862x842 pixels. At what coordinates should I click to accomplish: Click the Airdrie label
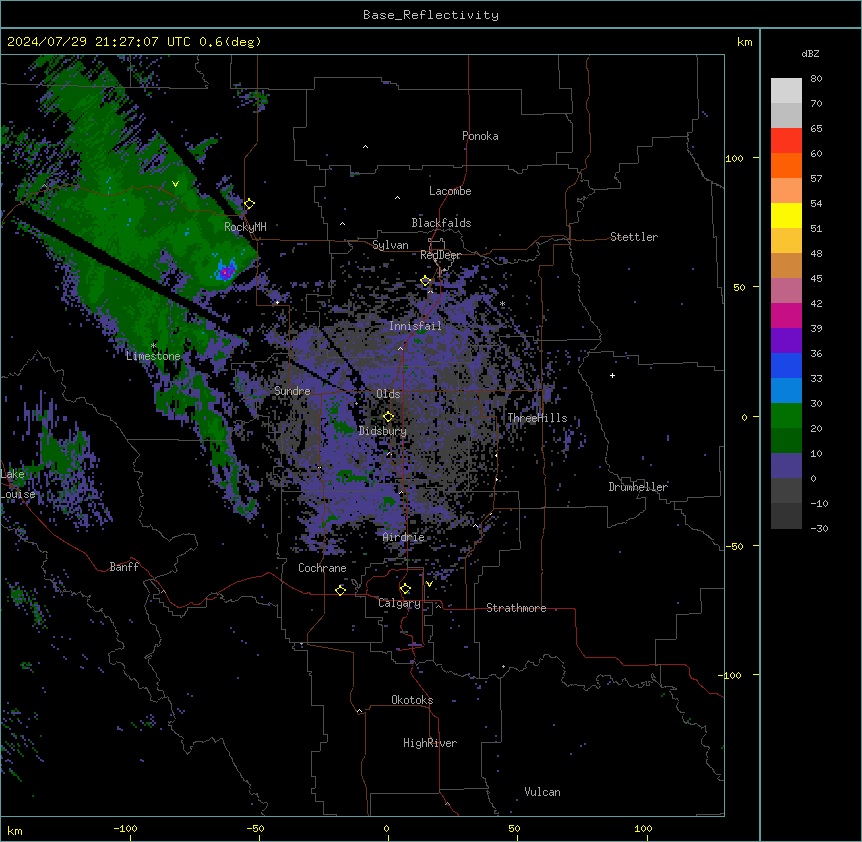point(404,537)
